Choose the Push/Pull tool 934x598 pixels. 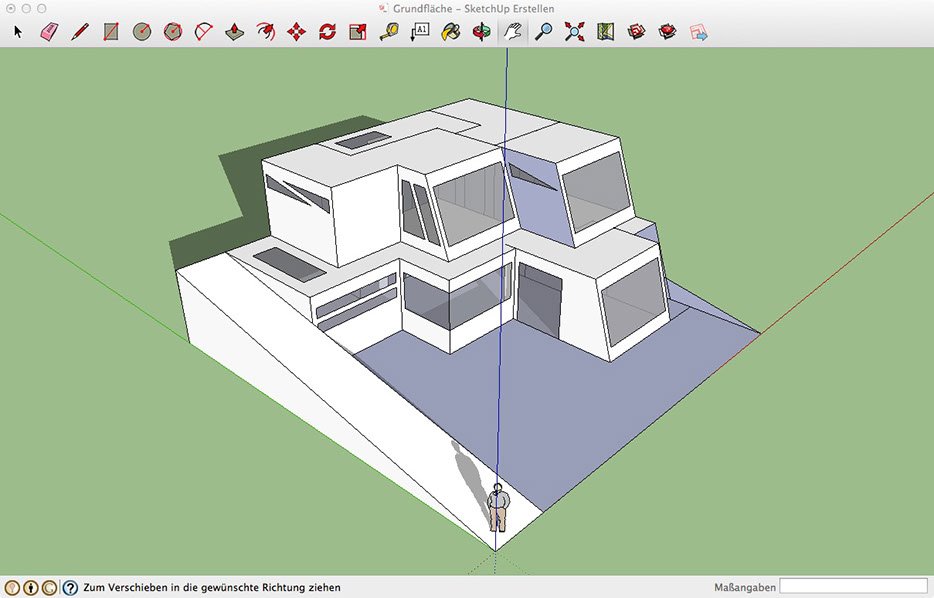click(234, 32)
